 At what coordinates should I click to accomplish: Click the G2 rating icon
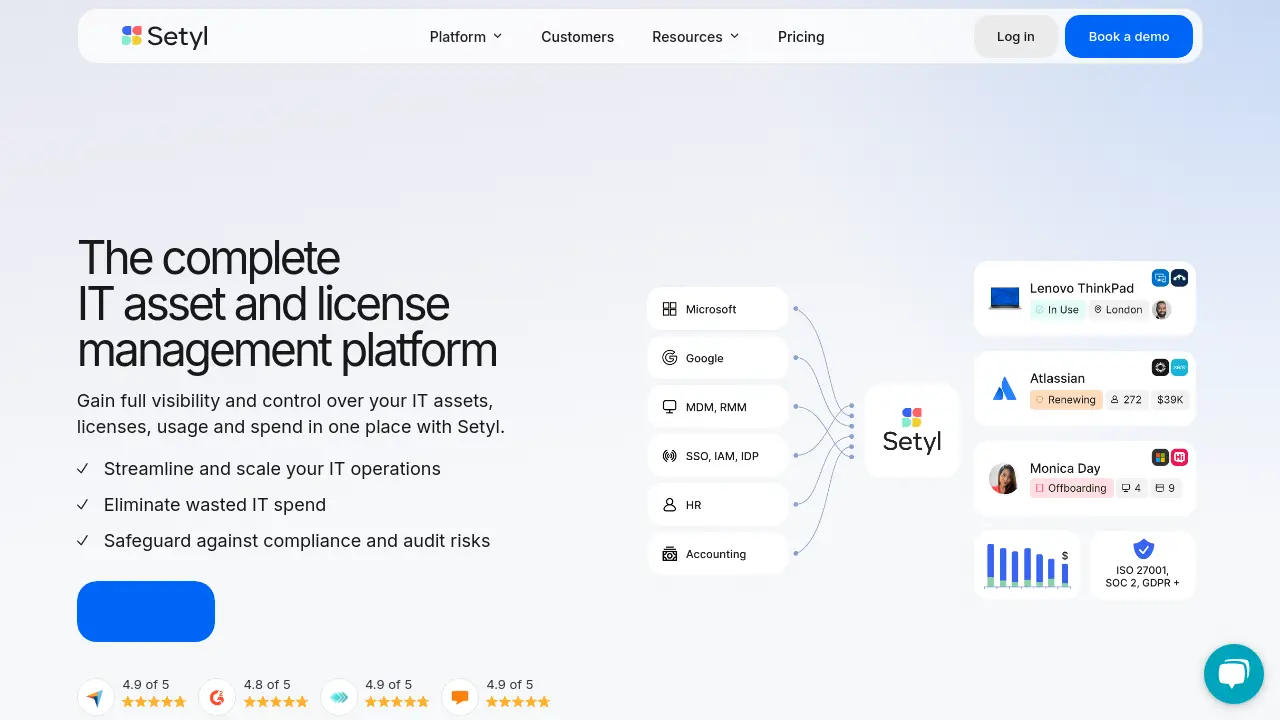click(217, 697)
